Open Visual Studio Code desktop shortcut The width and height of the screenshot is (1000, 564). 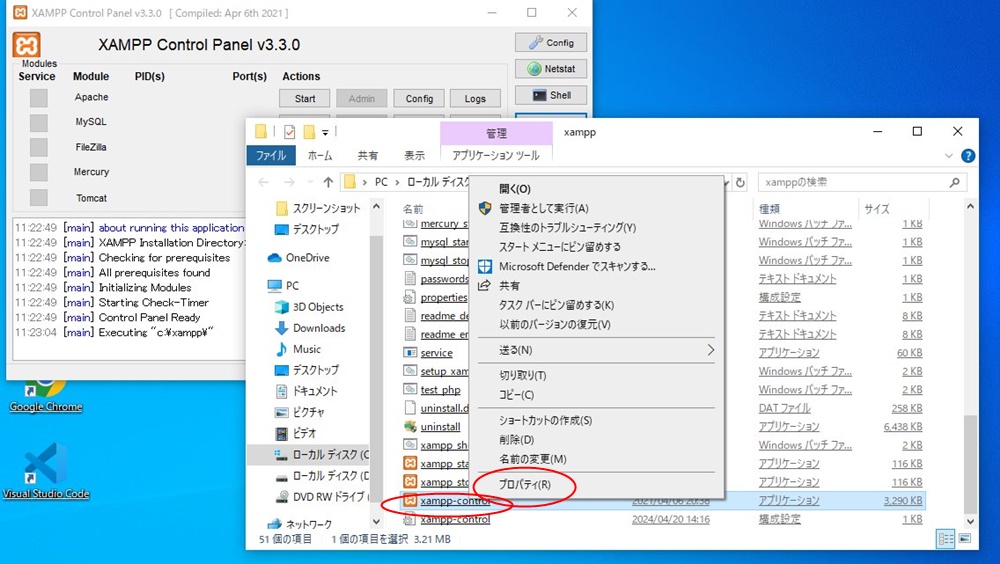click(x=45, y=471)
